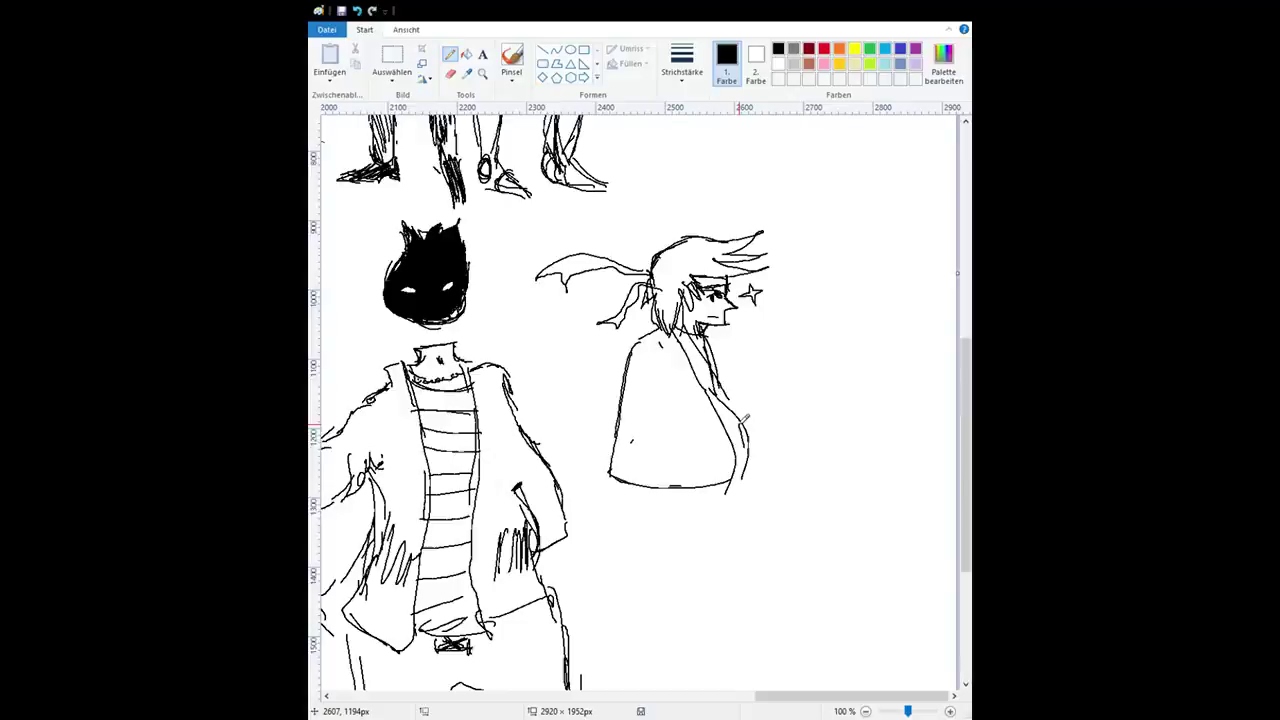Expand the full shapes gallery
Image resolution: width=1280 pixels, height=720 pixels.
[597, 77]
